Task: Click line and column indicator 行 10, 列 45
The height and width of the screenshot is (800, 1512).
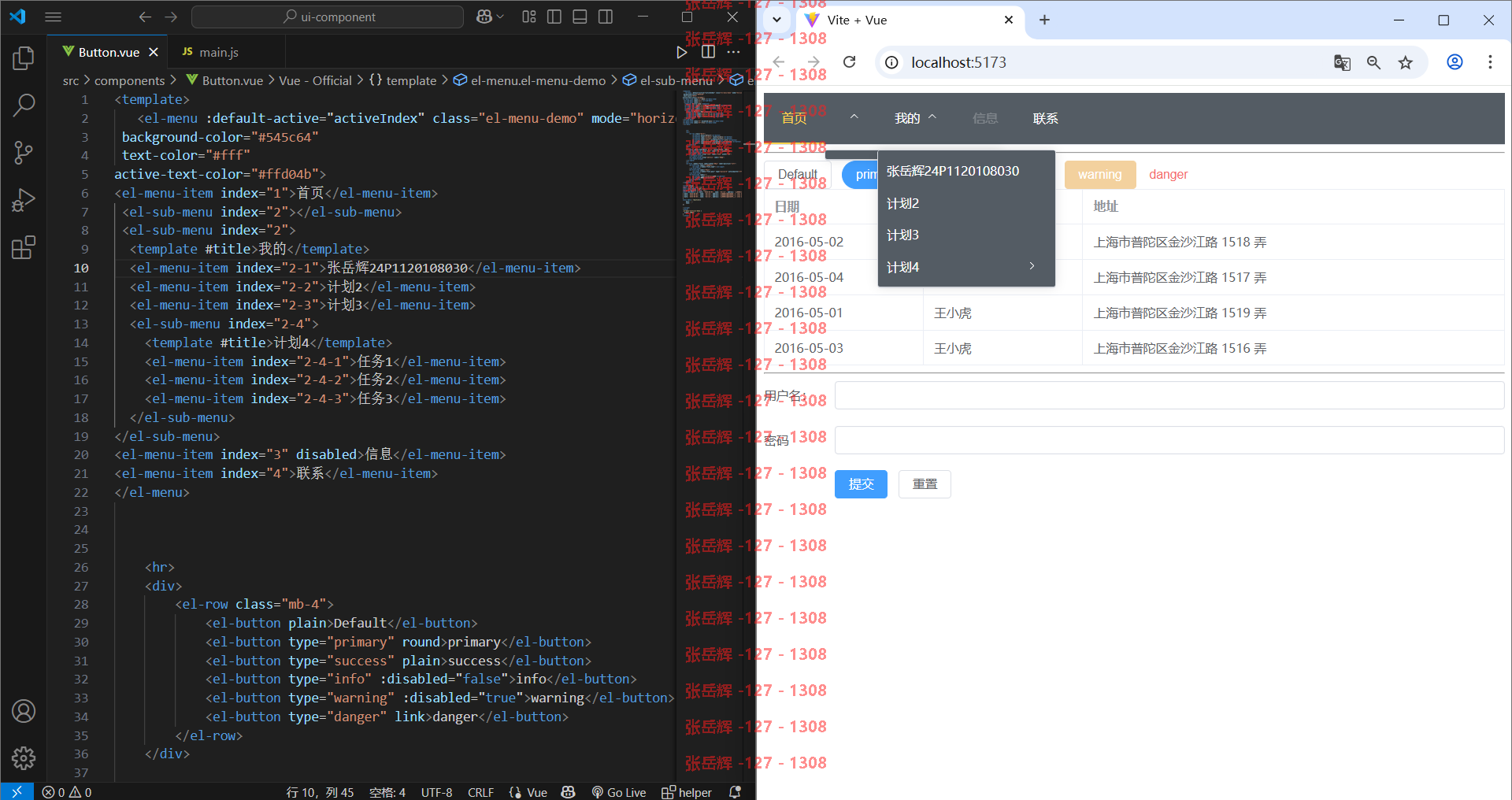Action: coord(320,792)
